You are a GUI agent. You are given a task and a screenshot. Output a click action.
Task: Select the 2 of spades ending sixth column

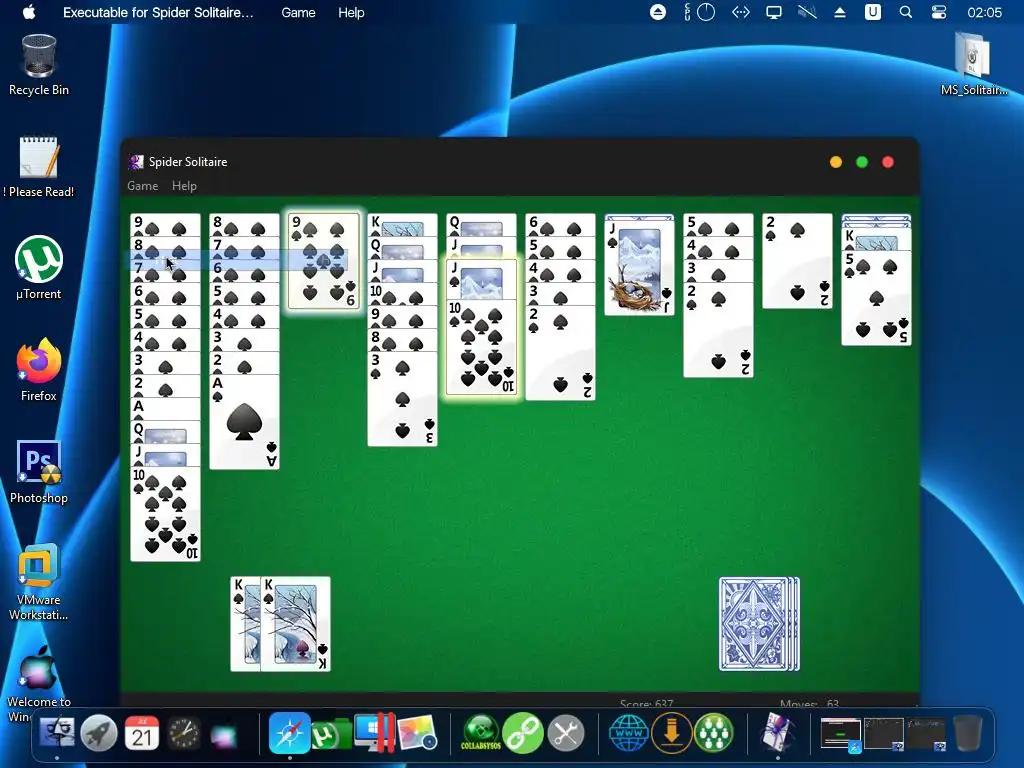point(560,353)
